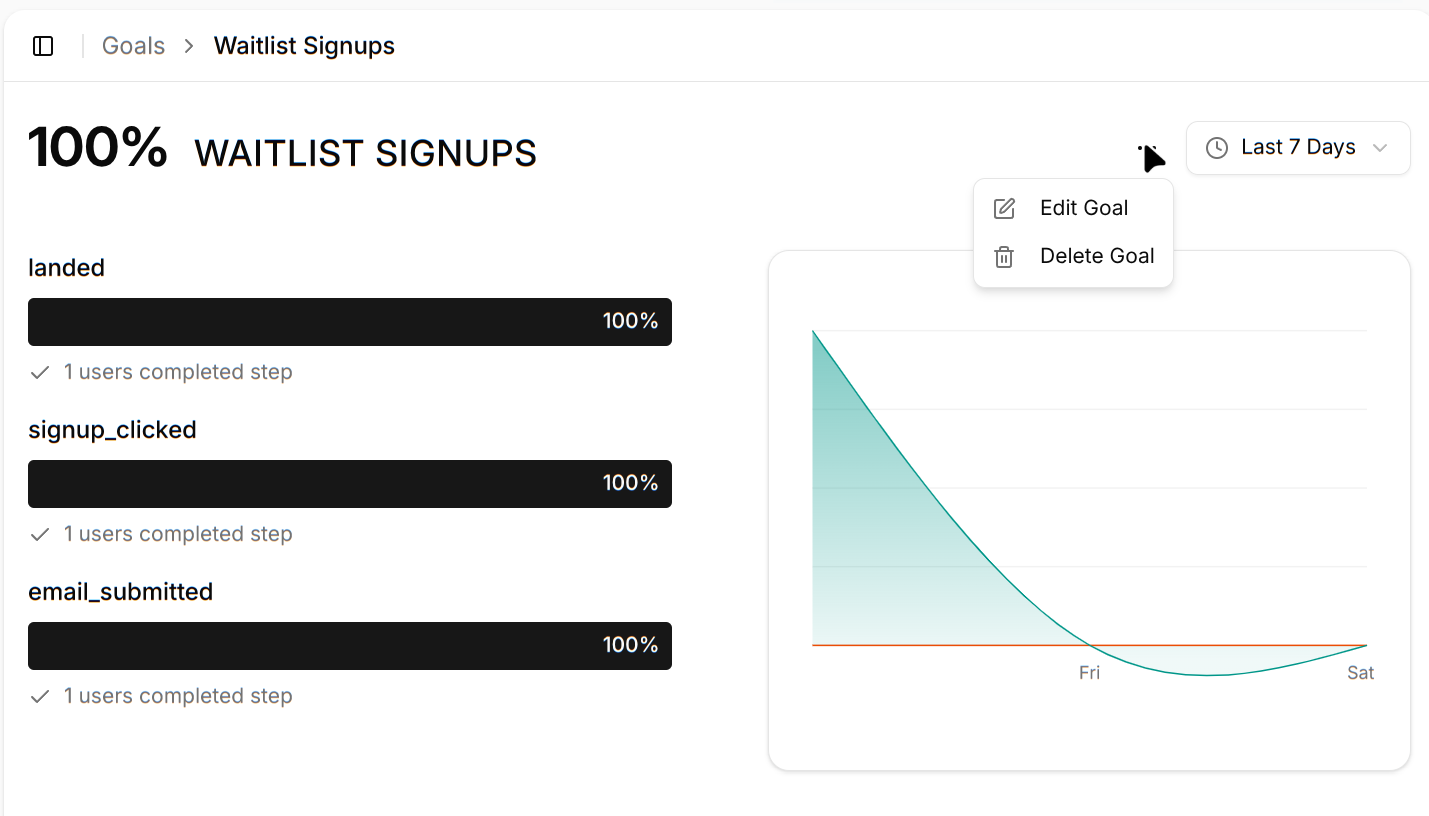Choose Delete Goal from the menu
1429x816 pixels.
coord(1096,256)
